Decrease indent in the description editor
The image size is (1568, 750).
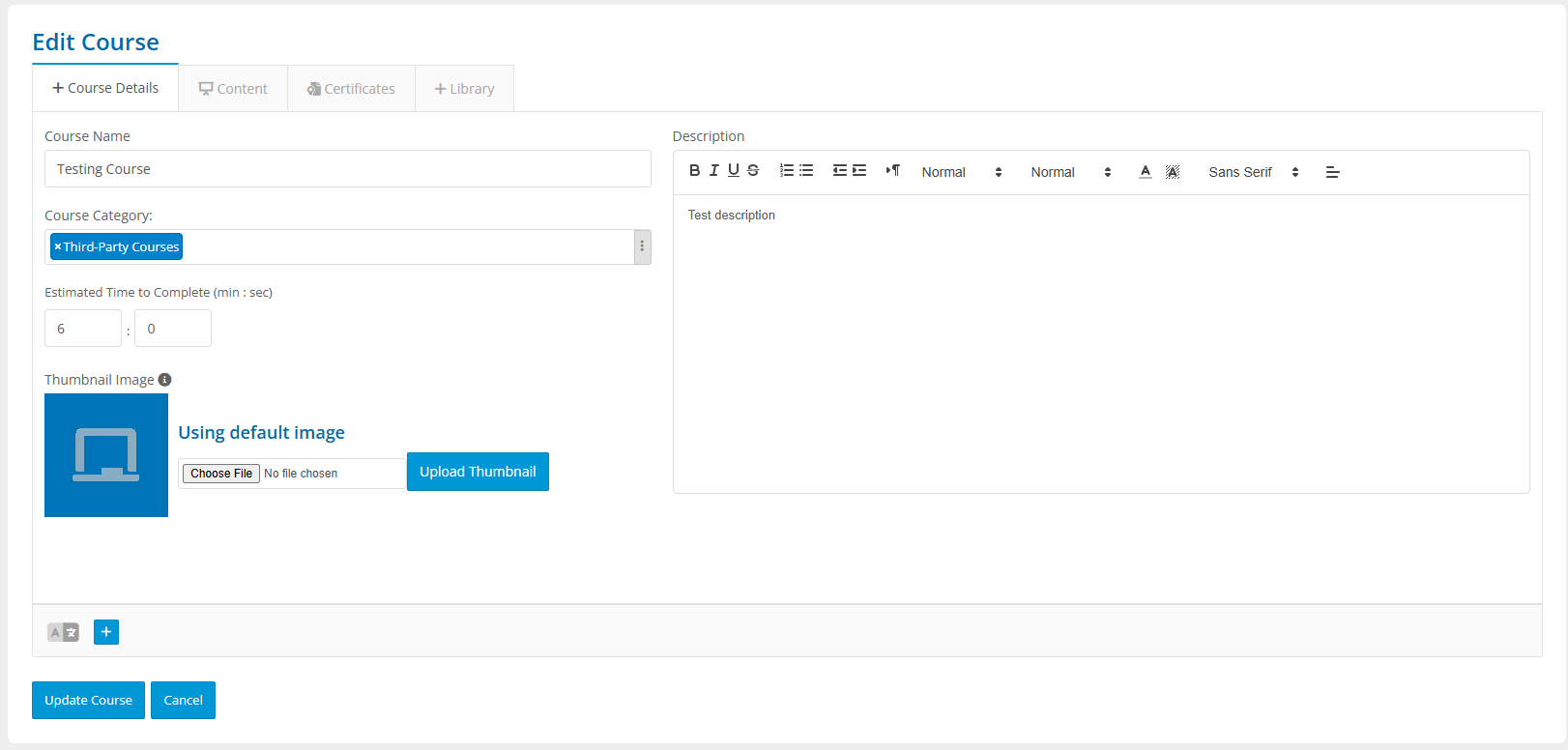click(x=840, y=171)
